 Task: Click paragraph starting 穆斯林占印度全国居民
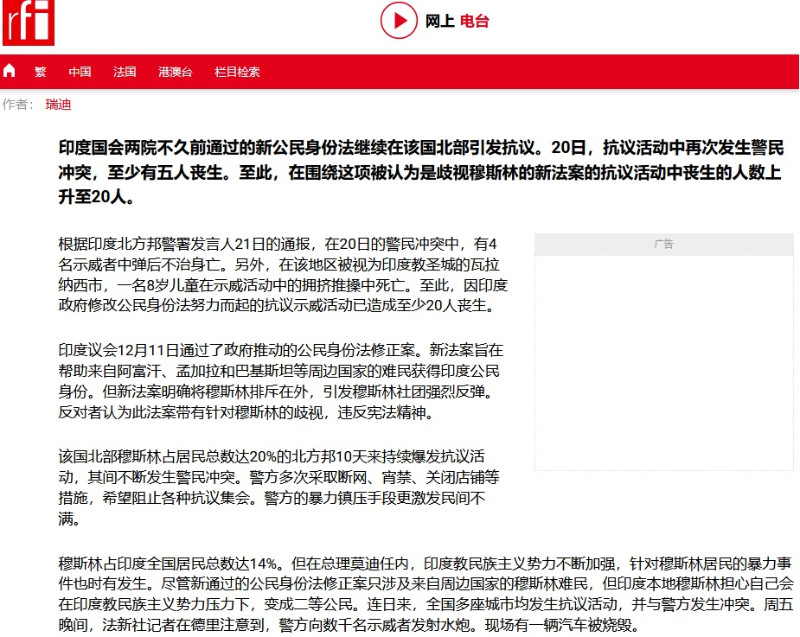(426, 594)
